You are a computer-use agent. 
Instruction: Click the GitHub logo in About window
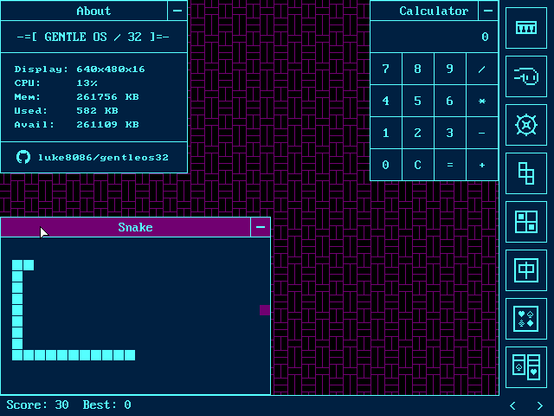[23, 157]
